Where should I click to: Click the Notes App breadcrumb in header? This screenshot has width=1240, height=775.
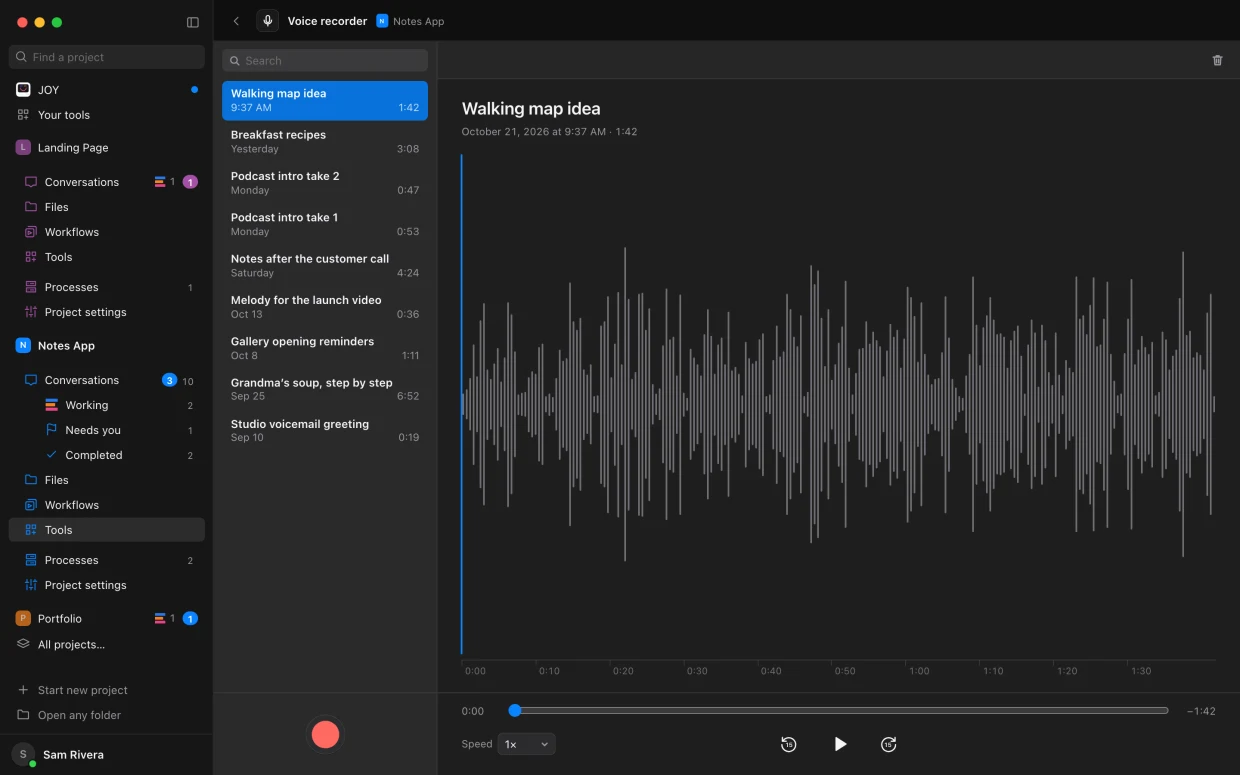click(x=410, y=21)
